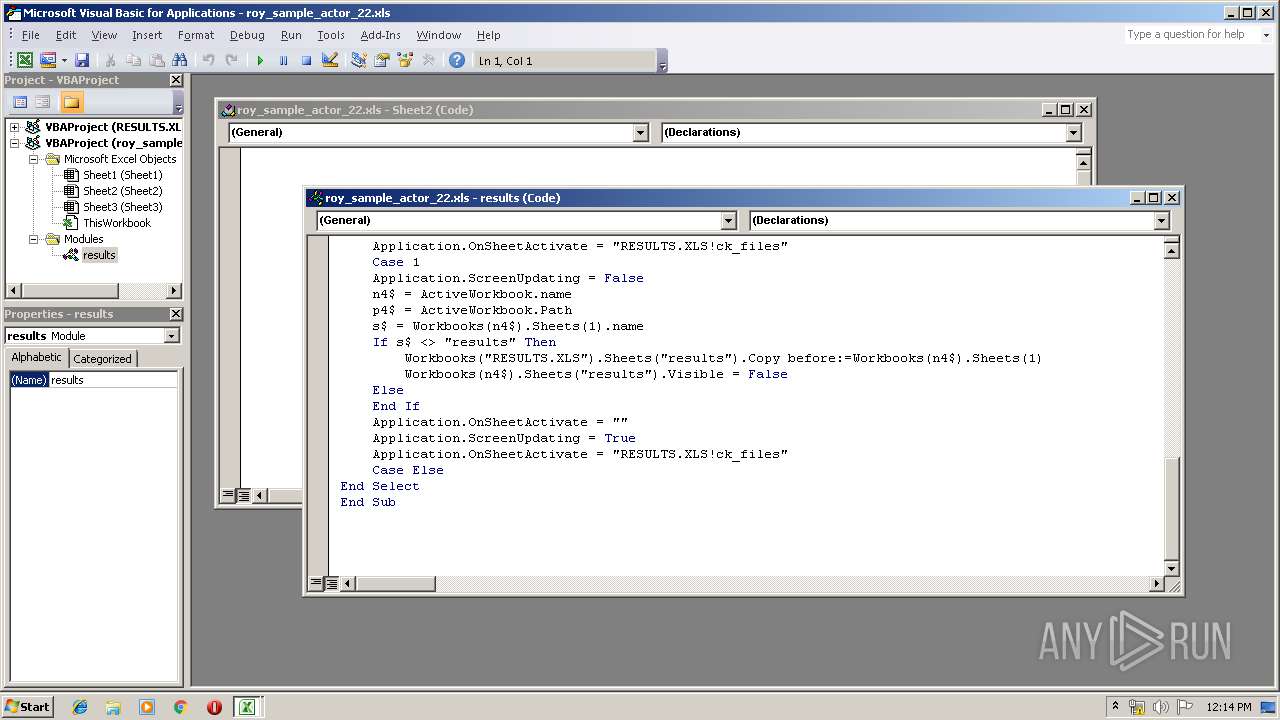The image size is (1280, 720).
Task: Collapse the Modules folder
Action: click(x=33, y=239)
